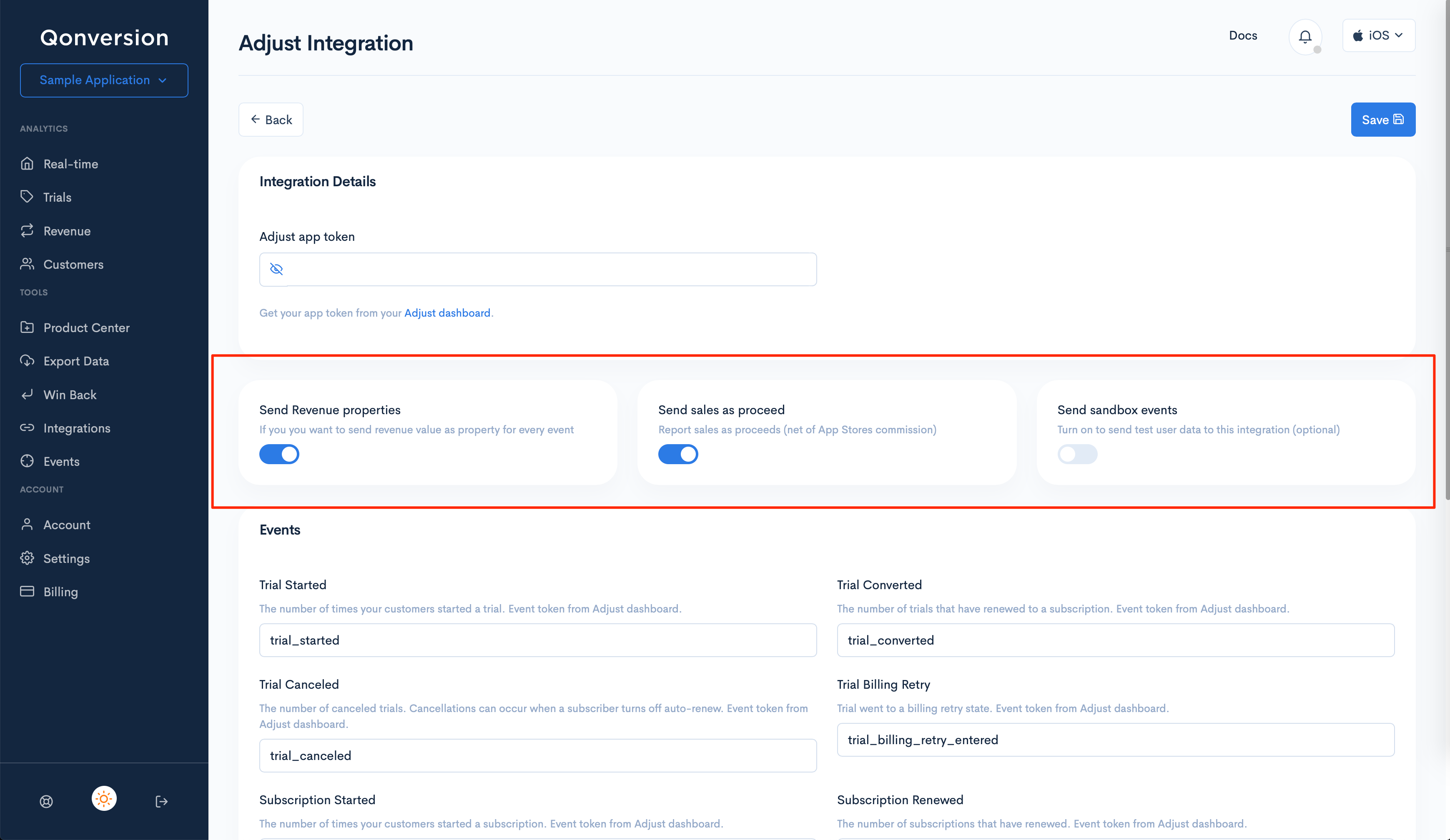
Task: Focus the Trial Started event token field
Action: click(x=537, y=640)
